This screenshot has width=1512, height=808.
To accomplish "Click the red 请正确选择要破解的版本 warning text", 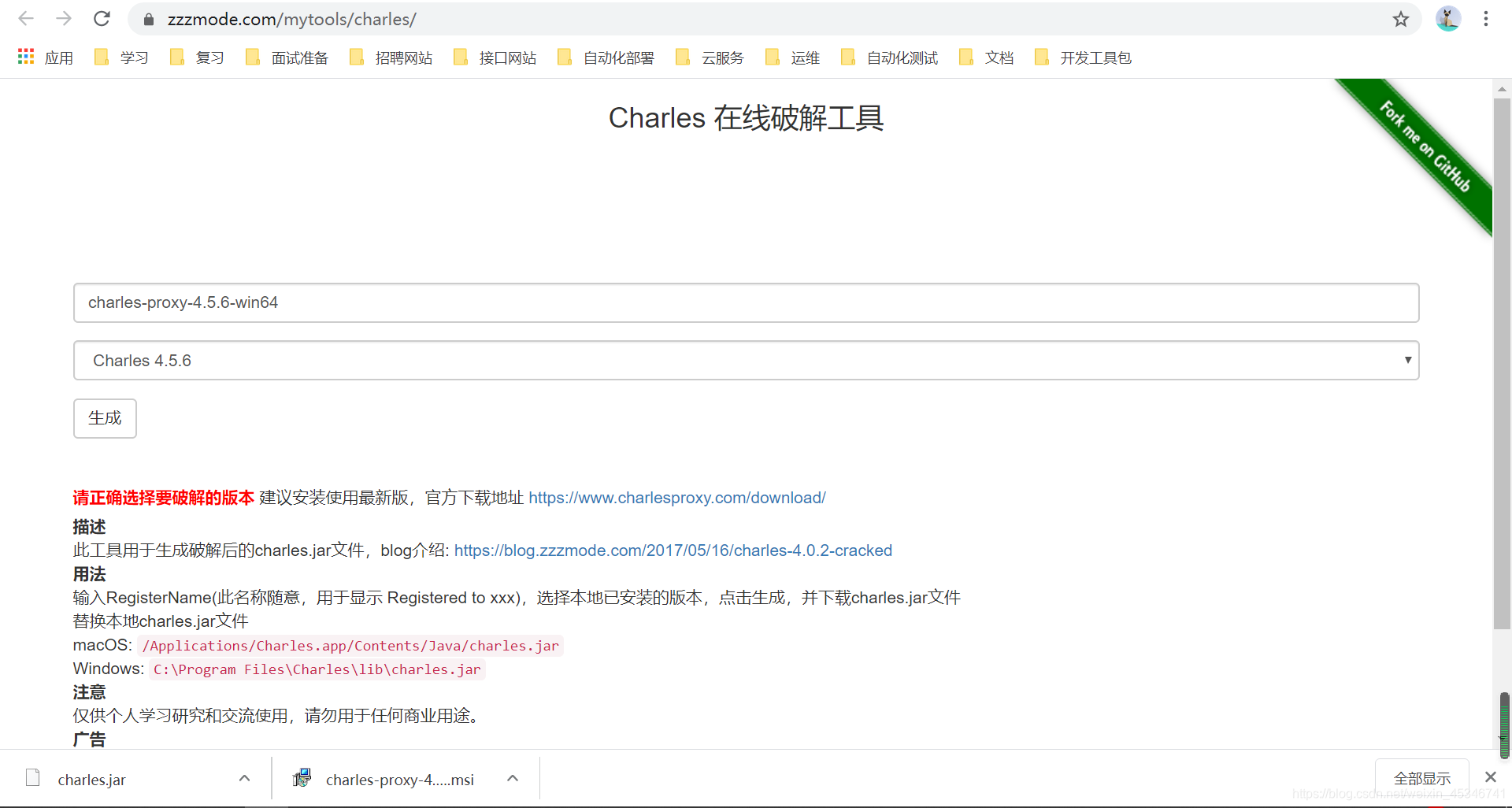I will 164,498.
